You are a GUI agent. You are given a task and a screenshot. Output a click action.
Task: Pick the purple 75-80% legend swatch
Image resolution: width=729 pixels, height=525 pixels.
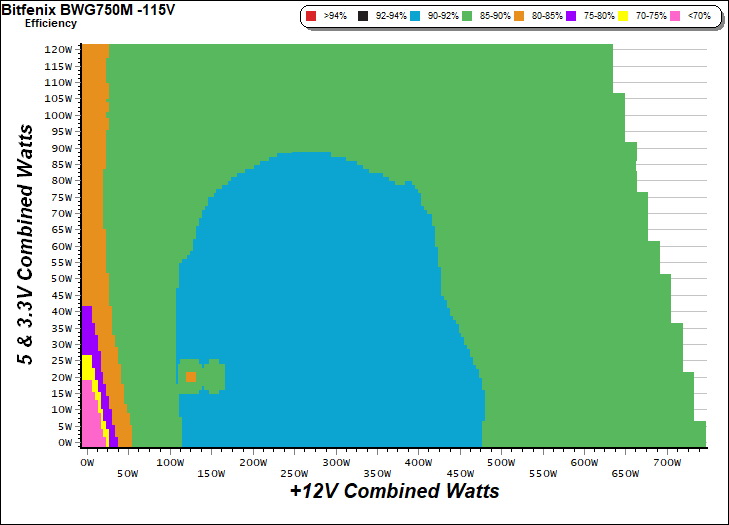point(569,17)
